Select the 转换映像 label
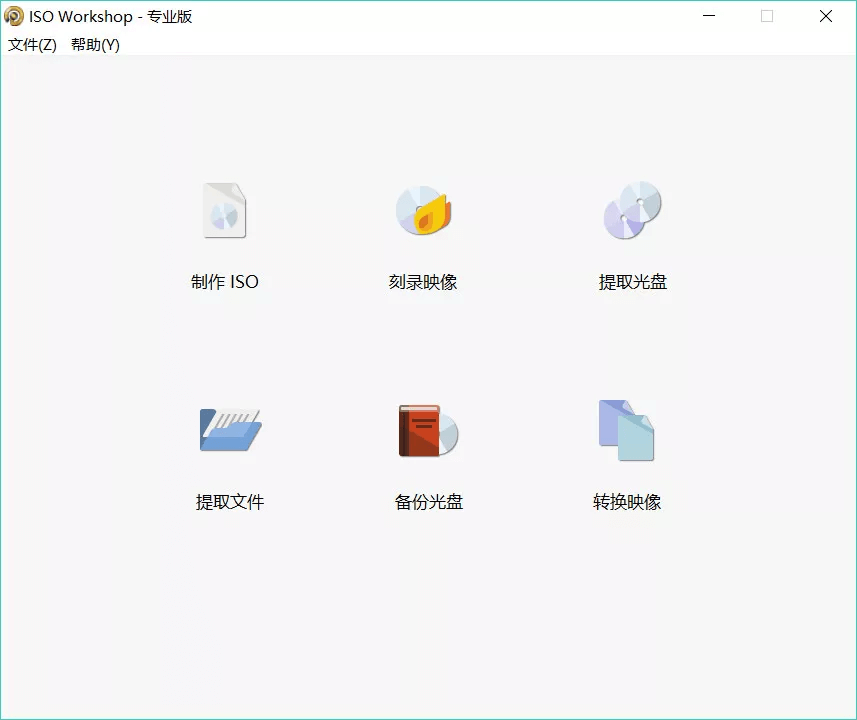This screenshot has width=857, height=720. (627, 502)
